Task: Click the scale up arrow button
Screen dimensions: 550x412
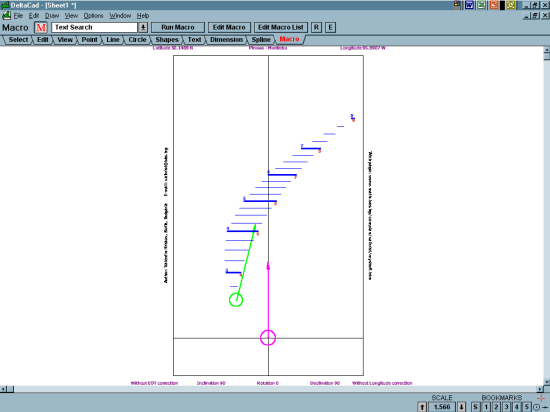Action: point(422,407)
